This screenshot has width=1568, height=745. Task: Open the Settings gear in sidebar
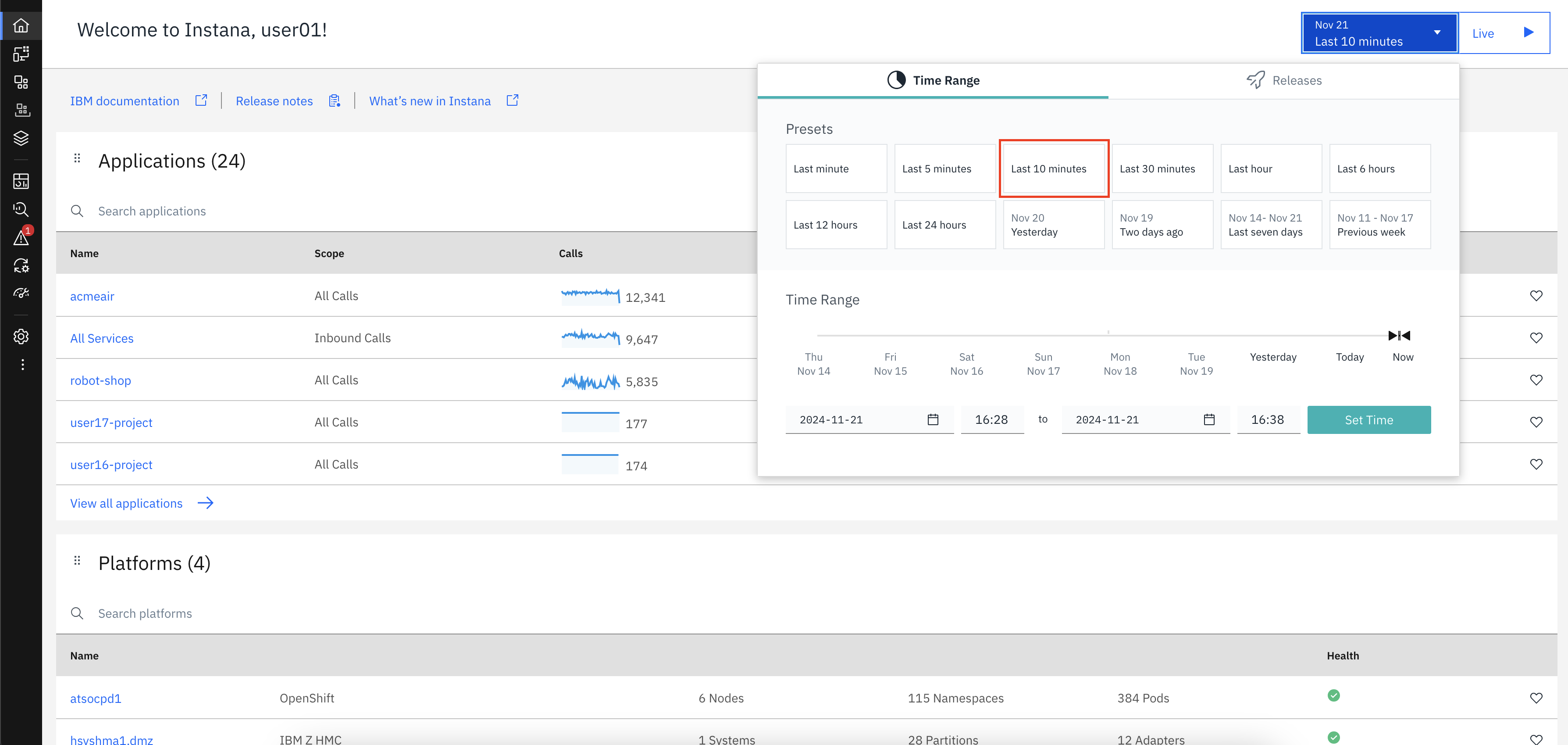pyautogui.click(x=21, y=336)
